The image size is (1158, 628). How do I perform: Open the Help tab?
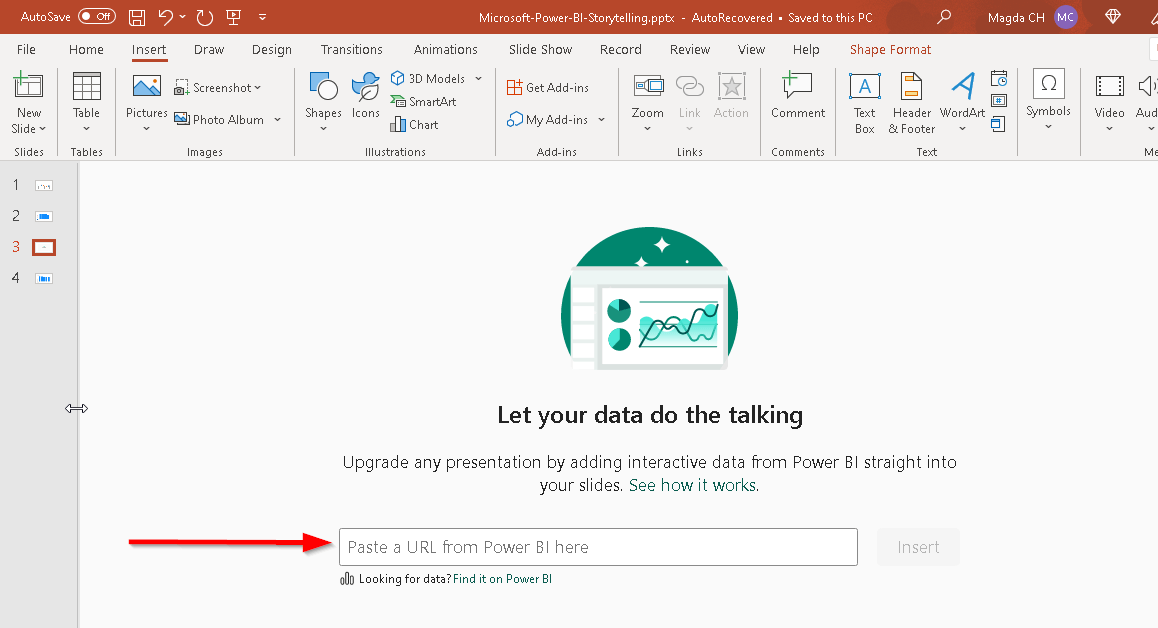tap(806, 50)
